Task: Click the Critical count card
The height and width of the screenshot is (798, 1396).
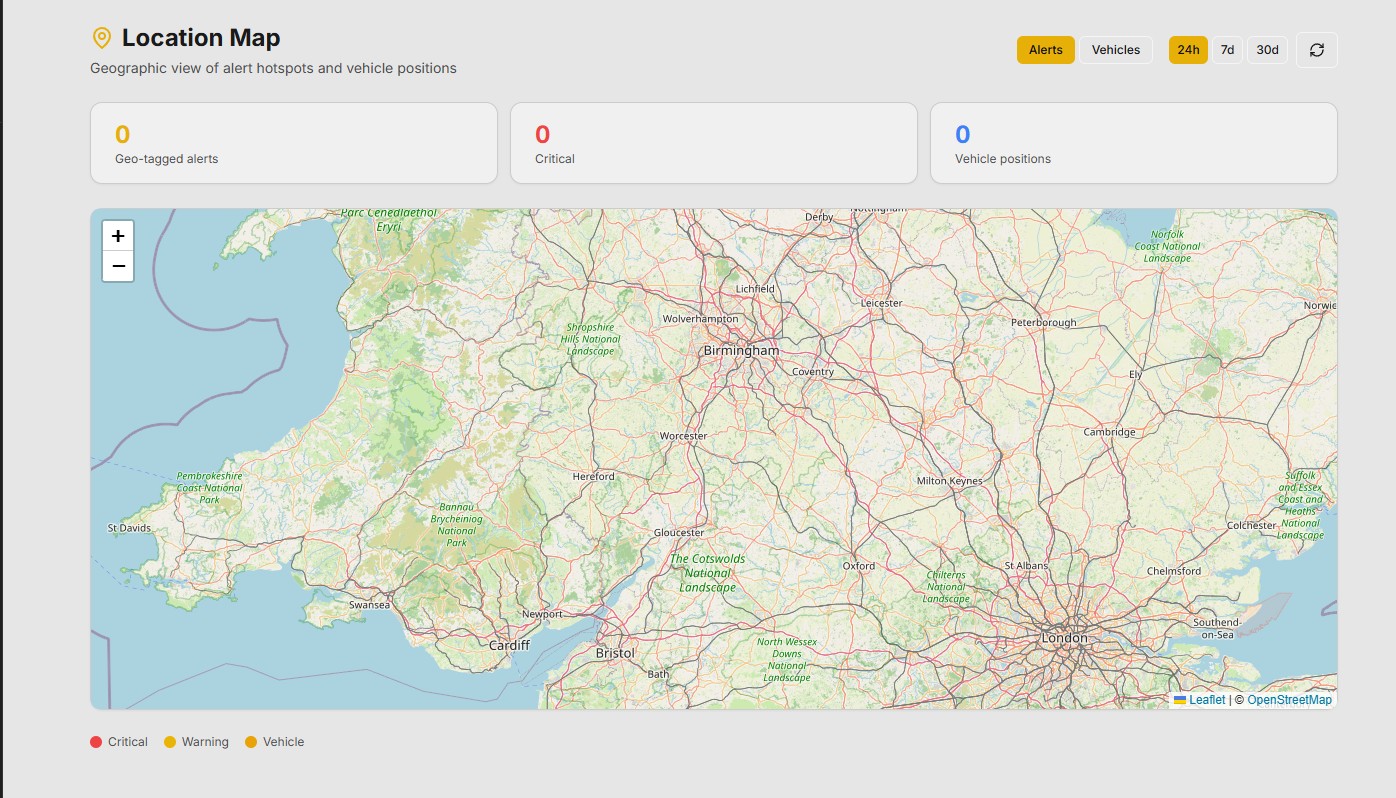Action: click(714, 143)
